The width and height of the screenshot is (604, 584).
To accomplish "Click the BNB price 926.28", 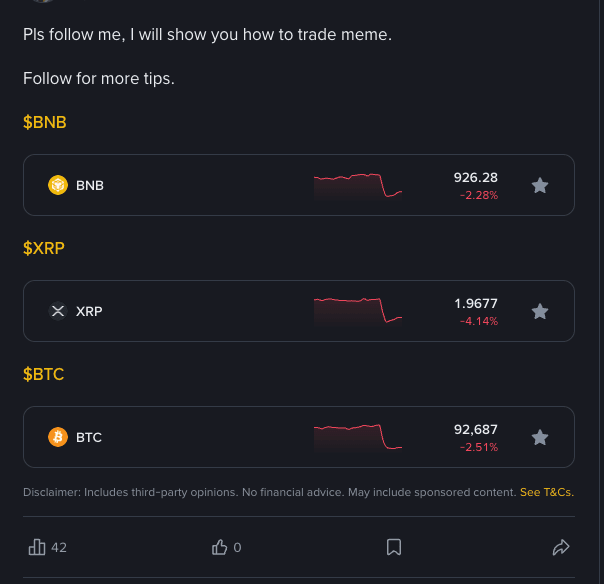I will [475, 178].
